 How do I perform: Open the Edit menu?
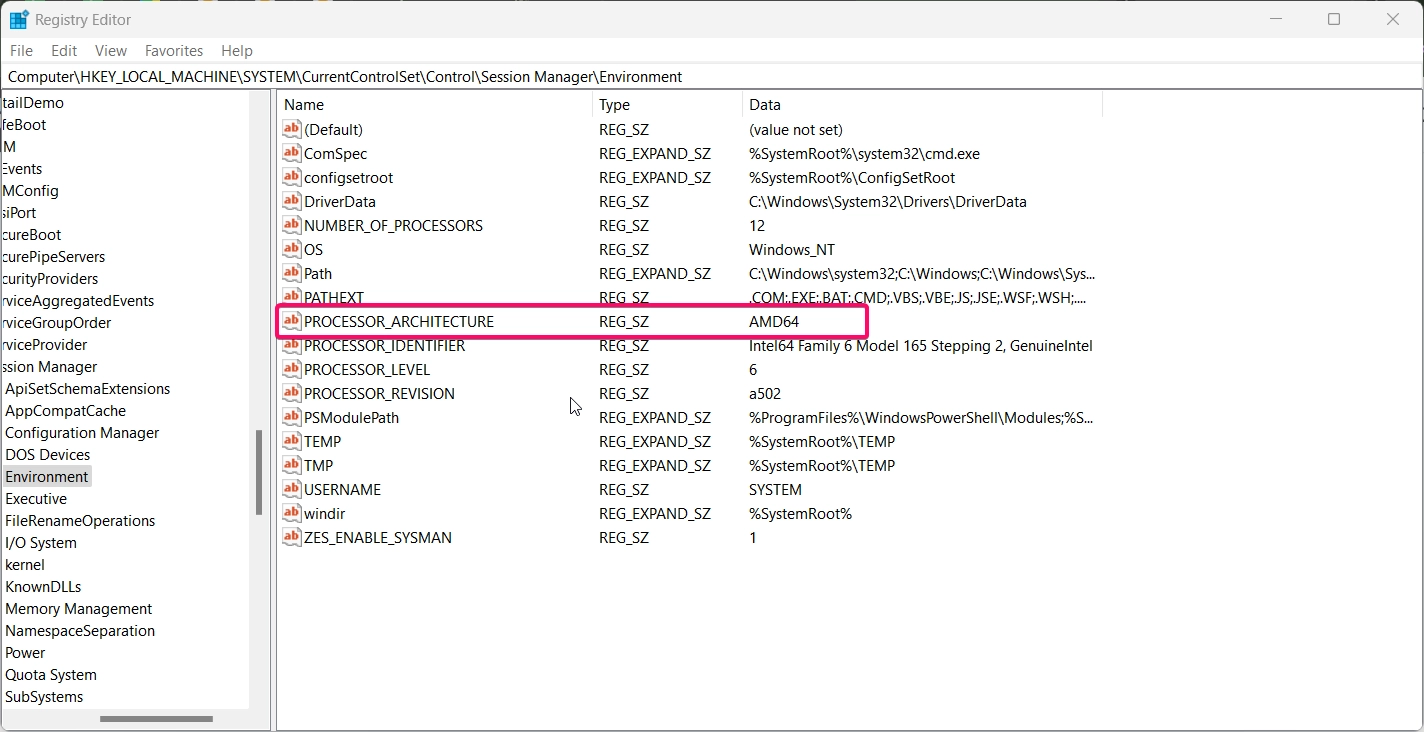point(64,50)
